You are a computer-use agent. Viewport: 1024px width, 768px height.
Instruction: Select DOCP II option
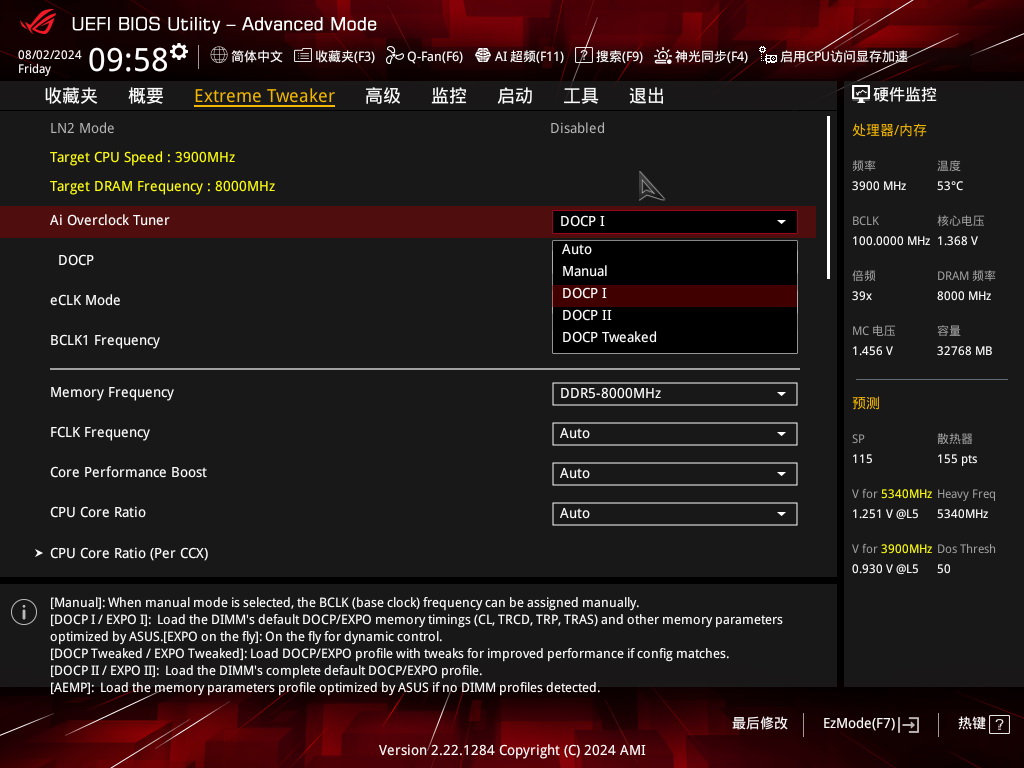tap(675, 315)
